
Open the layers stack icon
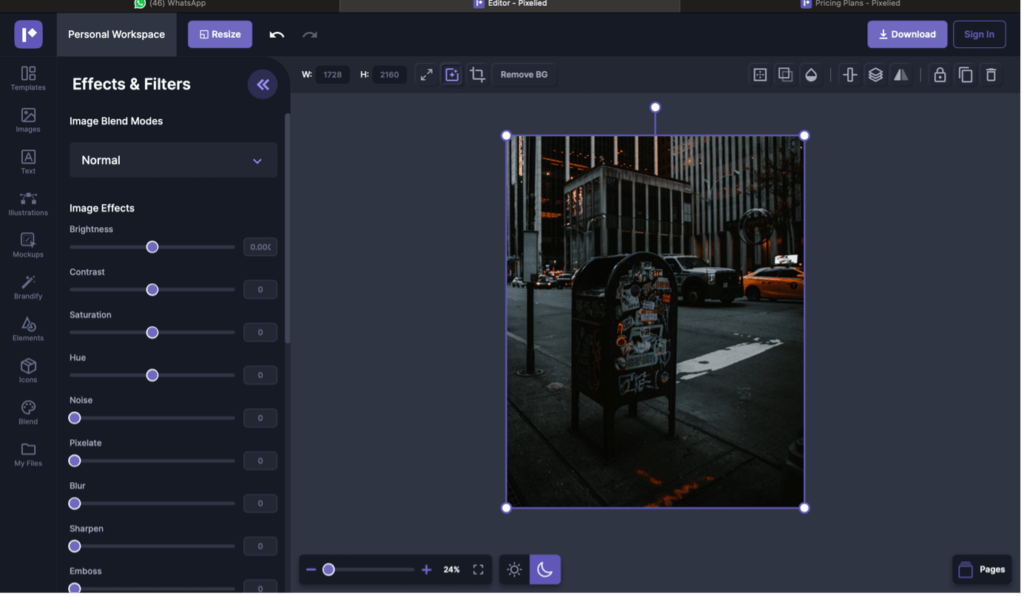(x=875, y=75)
